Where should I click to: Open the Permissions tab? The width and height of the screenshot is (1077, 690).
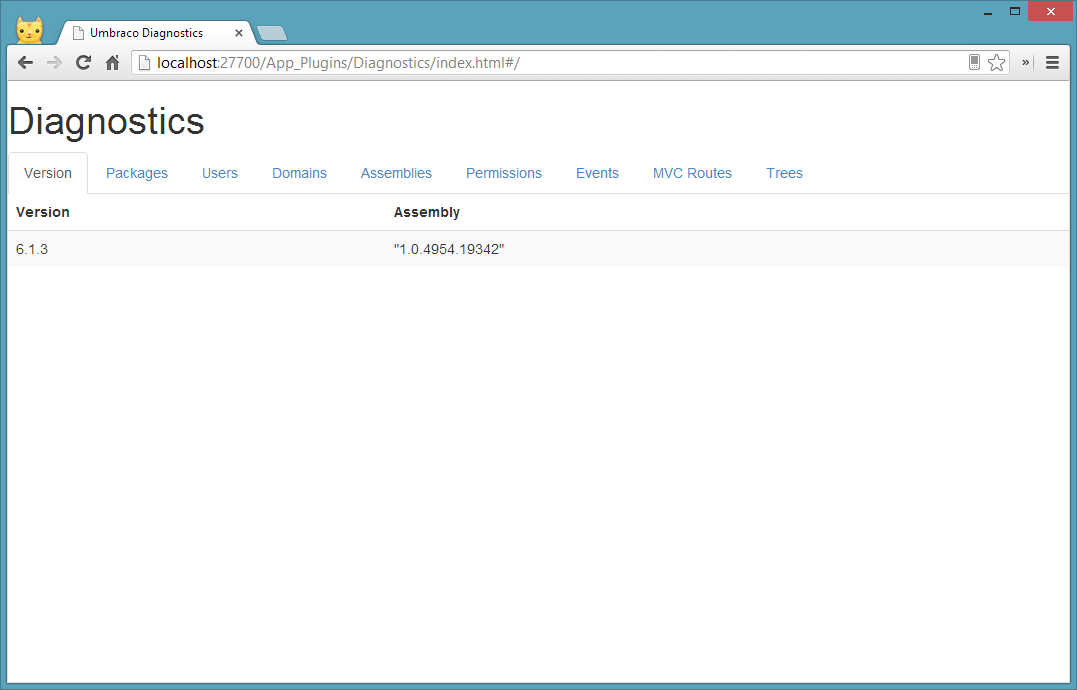pos(504,173)
